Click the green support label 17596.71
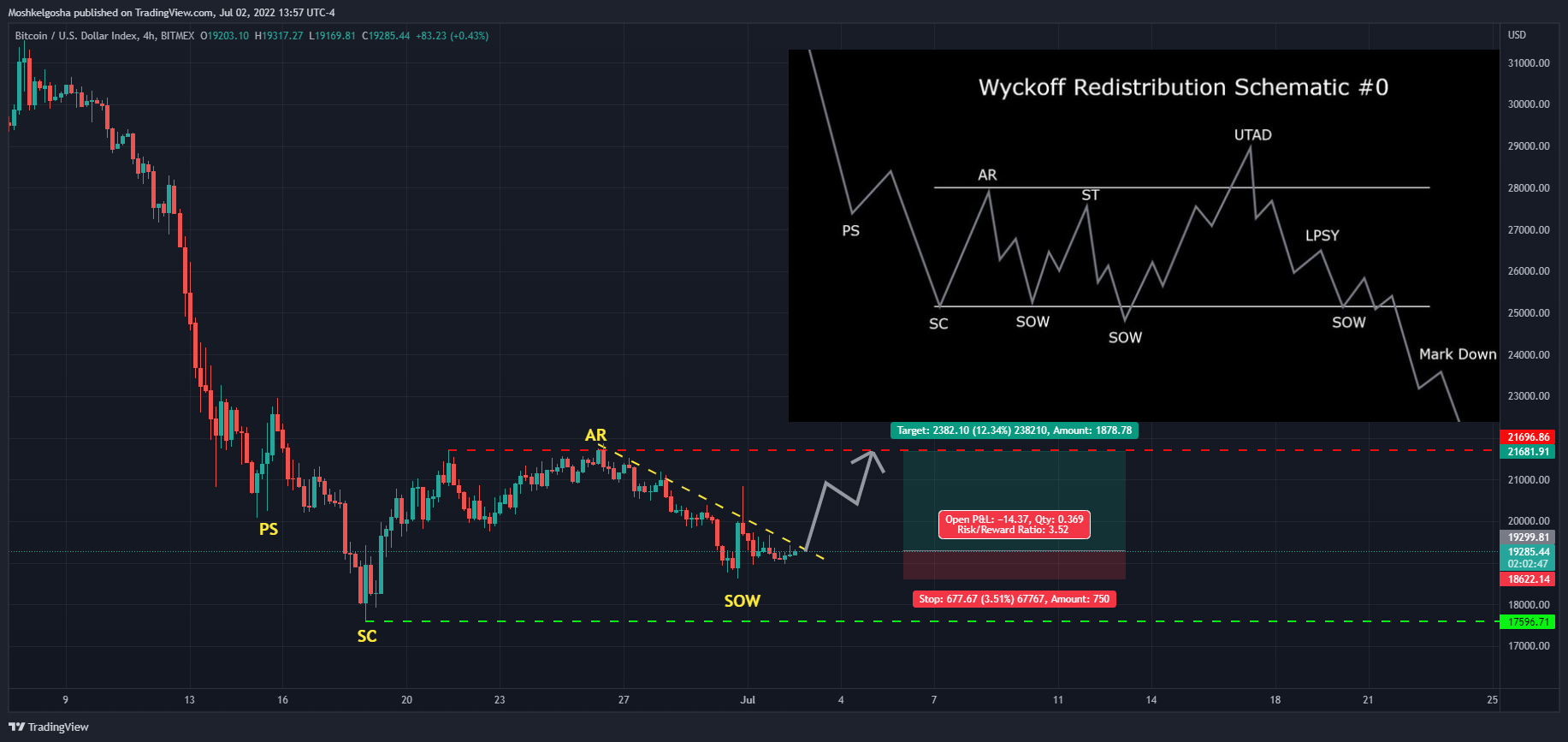 point(1528,622)
